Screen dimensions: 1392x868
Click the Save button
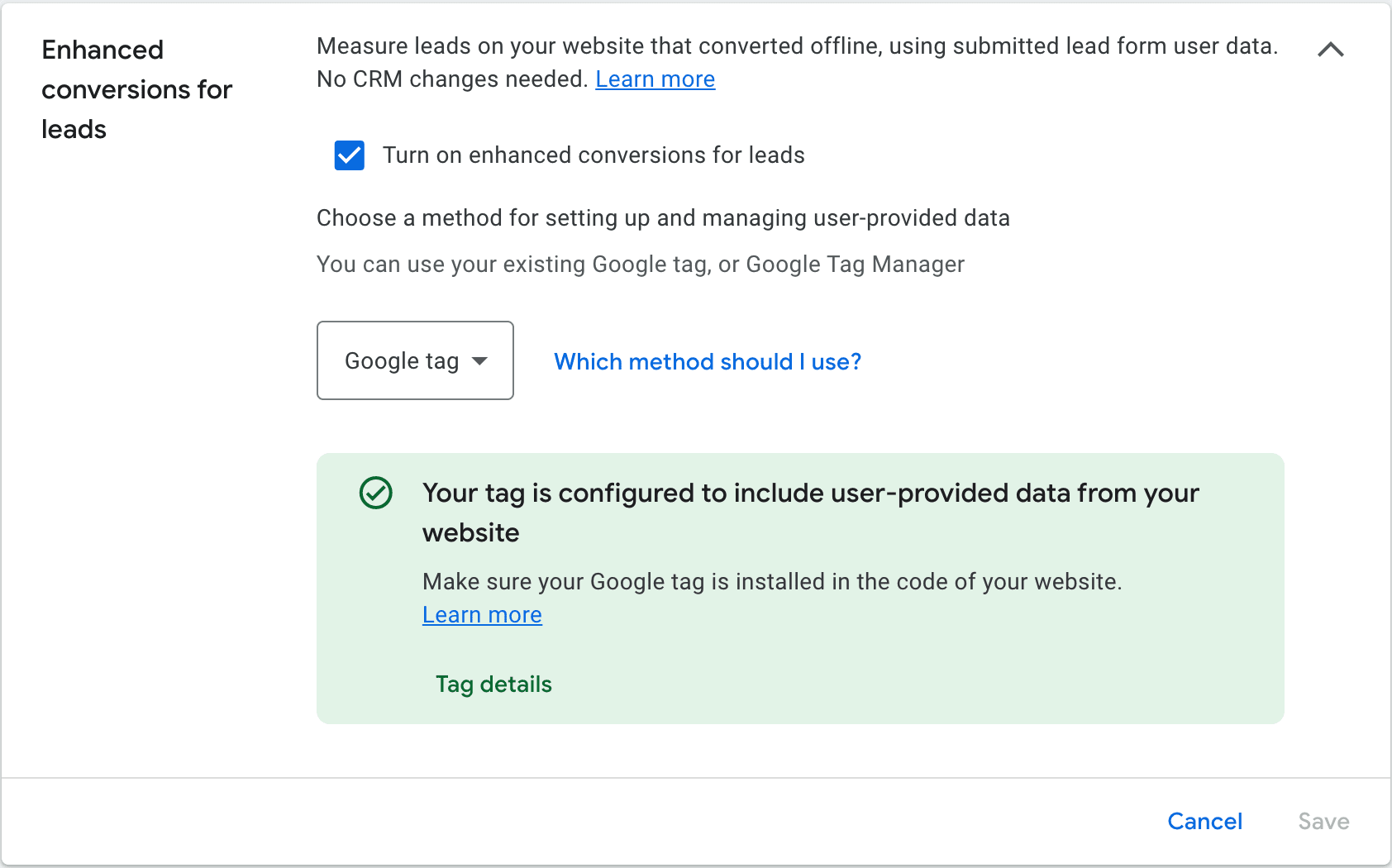(x=1323, y=821)
